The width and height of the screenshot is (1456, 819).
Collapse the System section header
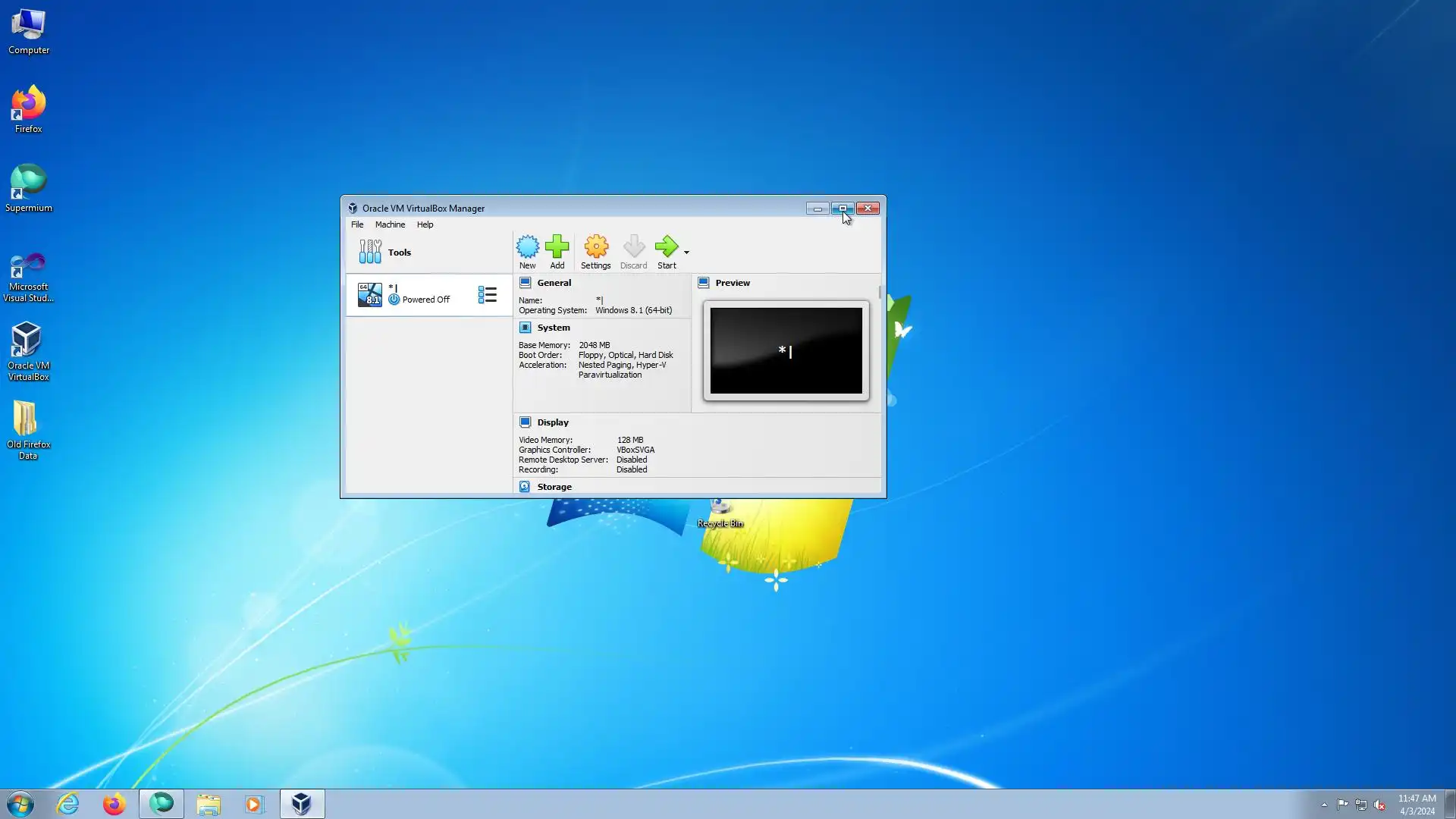553,328
